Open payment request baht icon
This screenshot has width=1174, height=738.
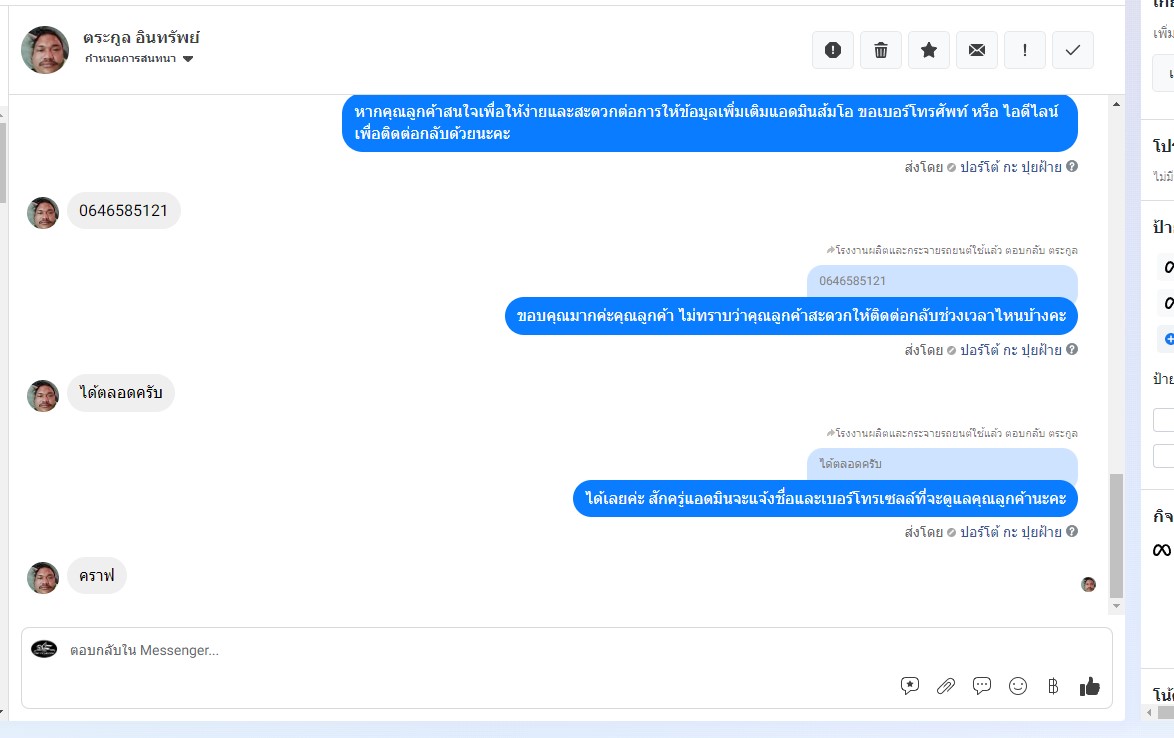[1053, 686]
